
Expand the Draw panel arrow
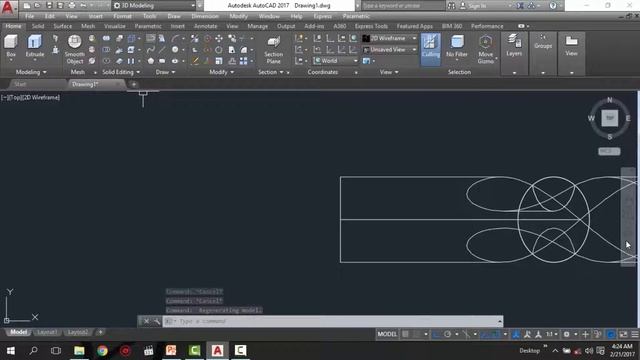(x=173, y=72)
